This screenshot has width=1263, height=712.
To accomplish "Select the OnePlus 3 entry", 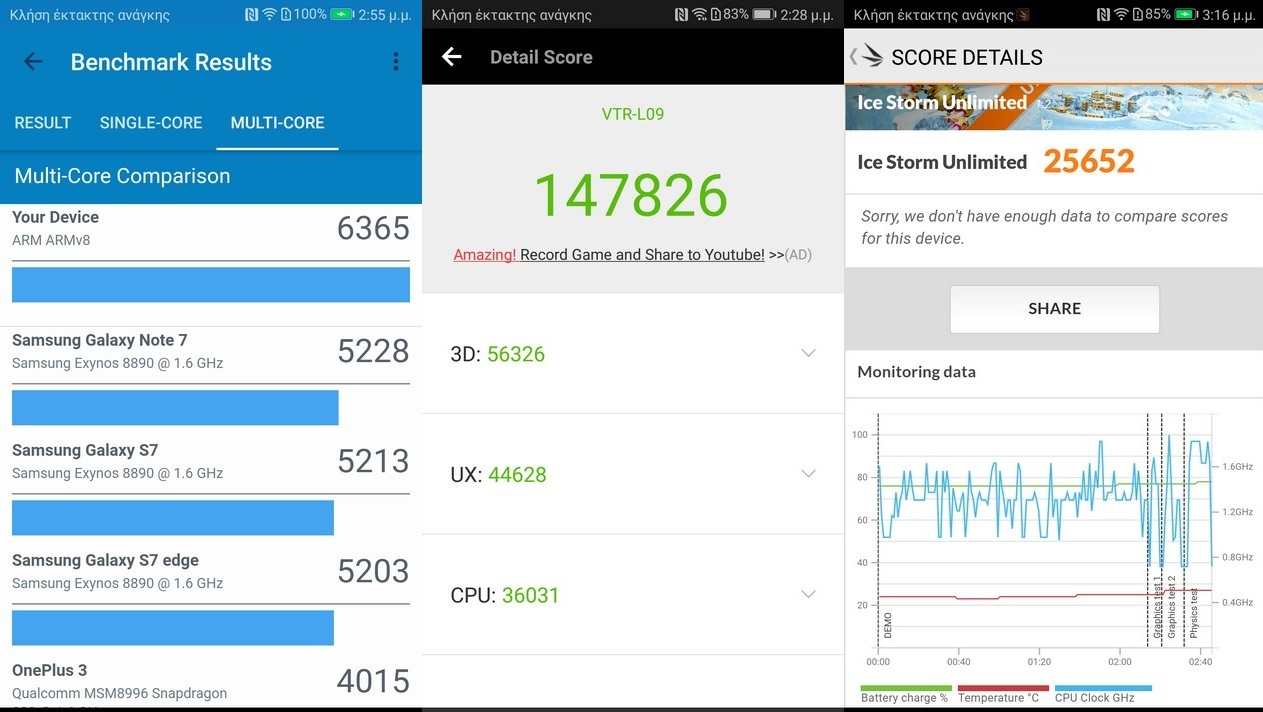I will pos(211,681).
